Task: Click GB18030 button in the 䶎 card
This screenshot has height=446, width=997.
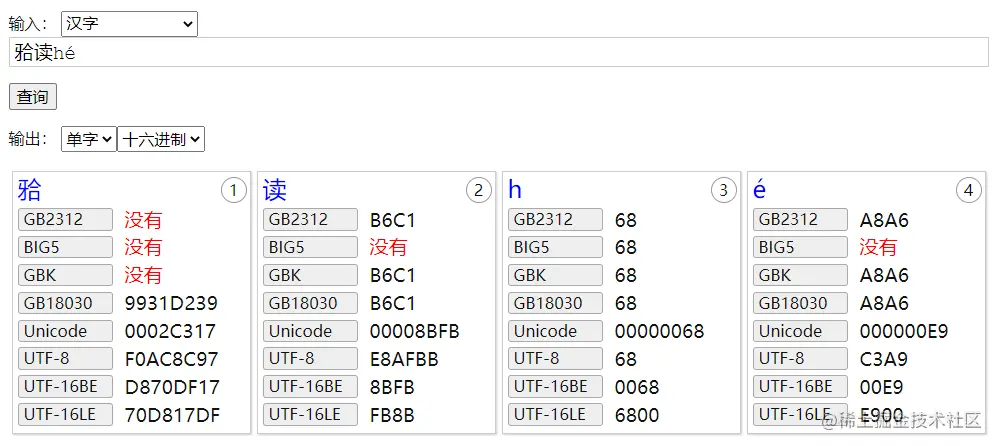Action: coord(65,303)
